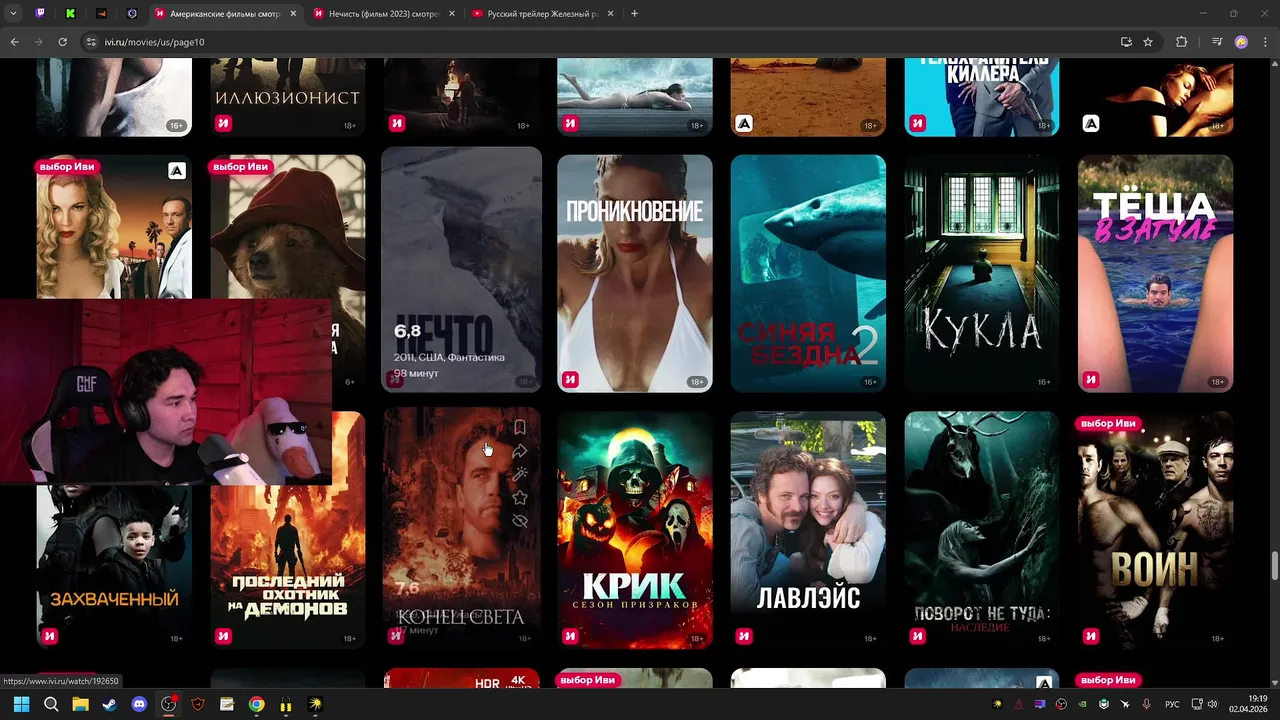
Task: Open the Twitch pinned tab
Action: point(40,14)
